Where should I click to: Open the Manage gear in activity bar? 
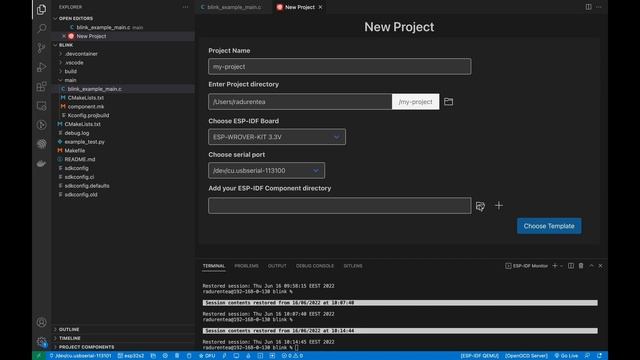pos(41,342)
